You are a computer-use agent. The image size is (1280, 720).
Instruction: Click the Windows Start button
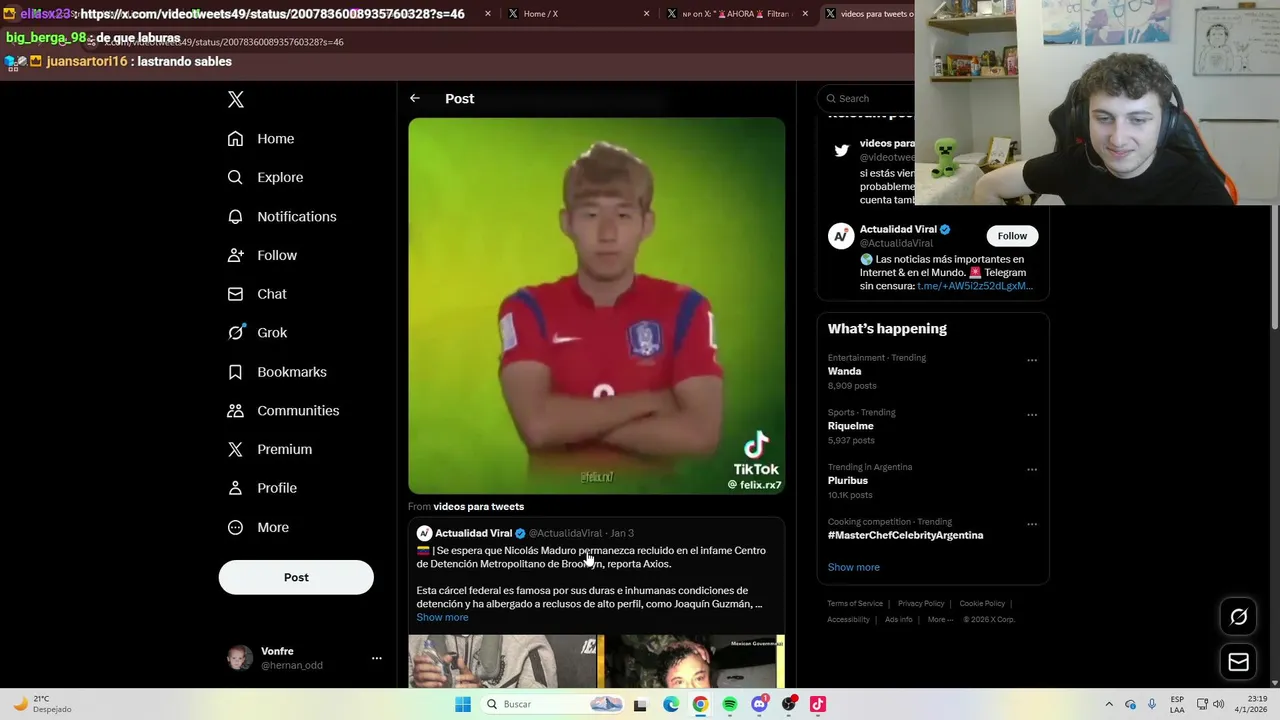click(x=463, y=704)
